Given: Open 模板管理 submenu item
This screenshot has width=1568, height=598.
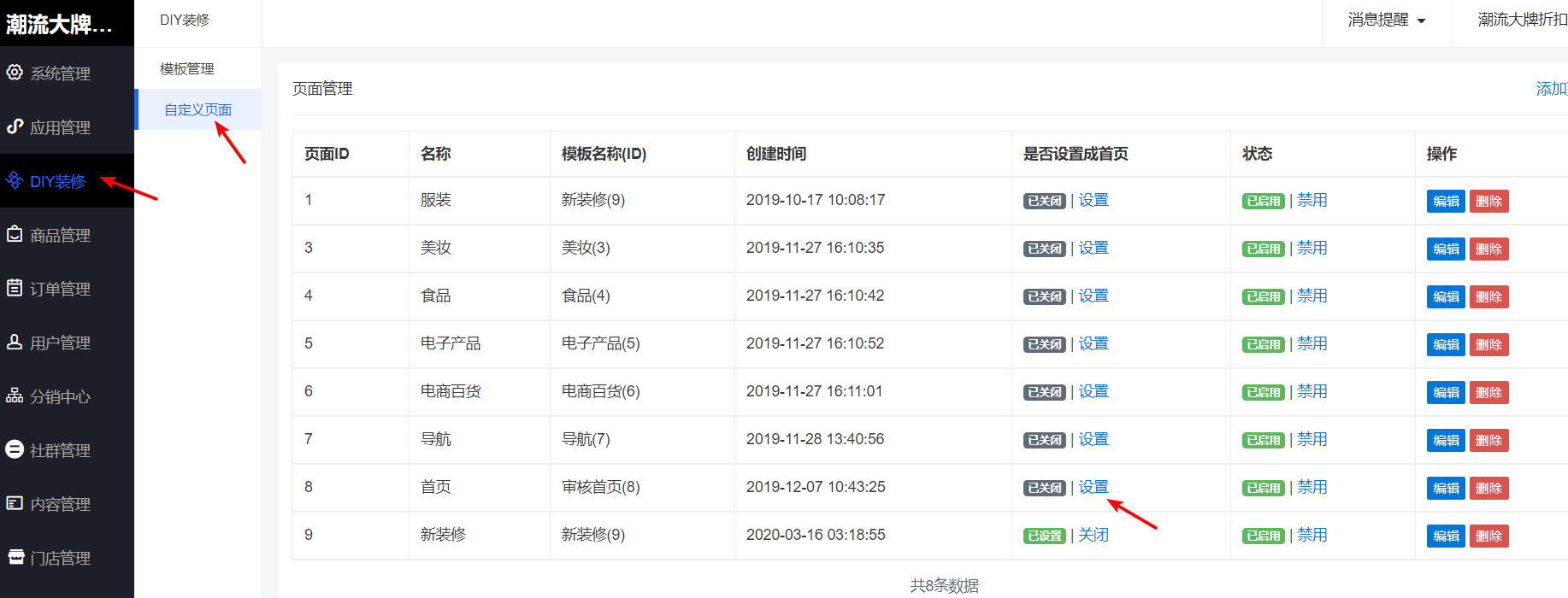Looking at the screenshot, I should pos(187,68).
